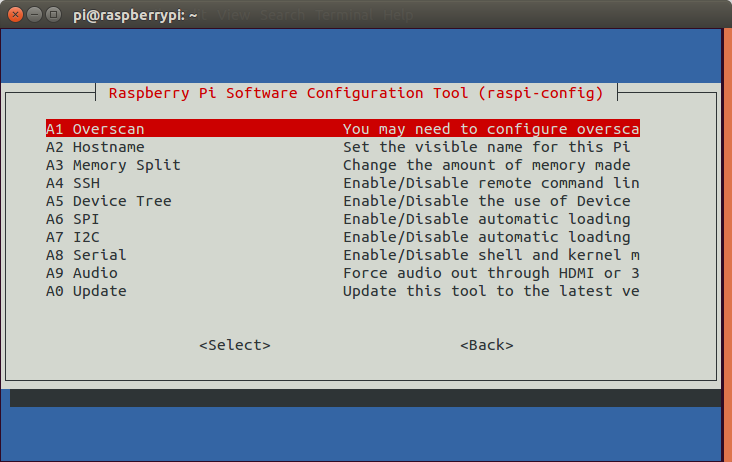Click 'Update this tool to the latest ve' description
This screenshot has height=462, width=732.
(491, 291)
